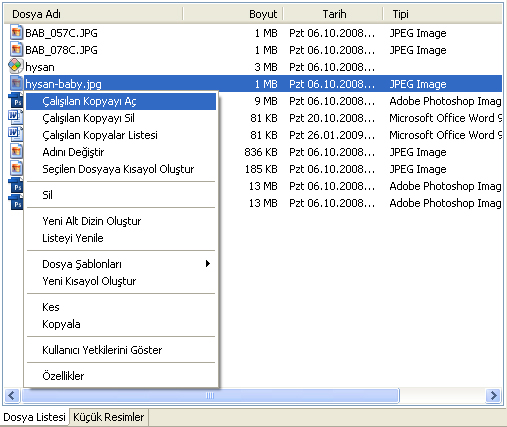Sort by the Tarih column header

[333, 14]
